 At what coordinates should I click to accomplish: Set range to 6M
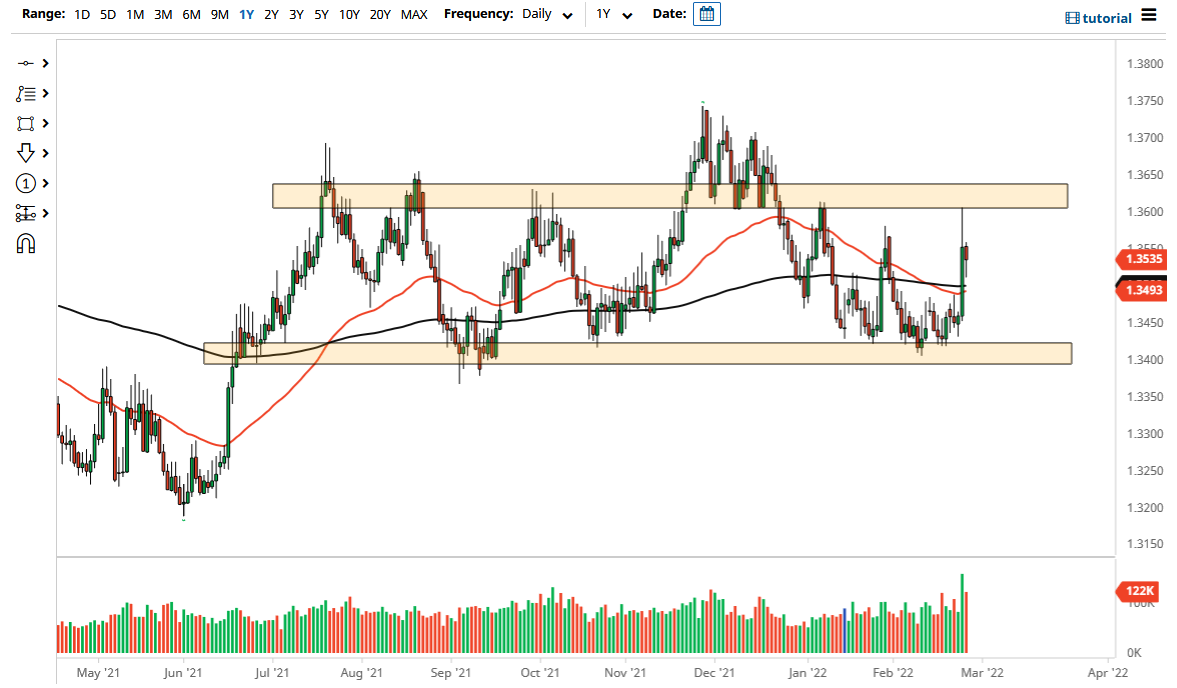[x=191, y=14]
